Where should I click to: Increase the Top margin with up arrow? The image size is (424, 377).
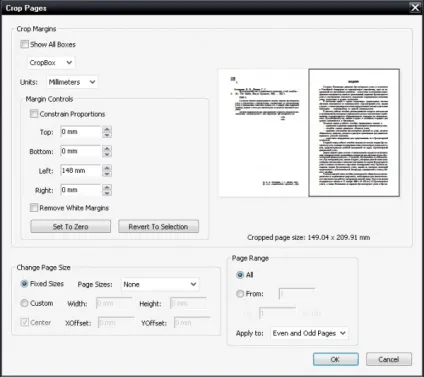point(107,129)
